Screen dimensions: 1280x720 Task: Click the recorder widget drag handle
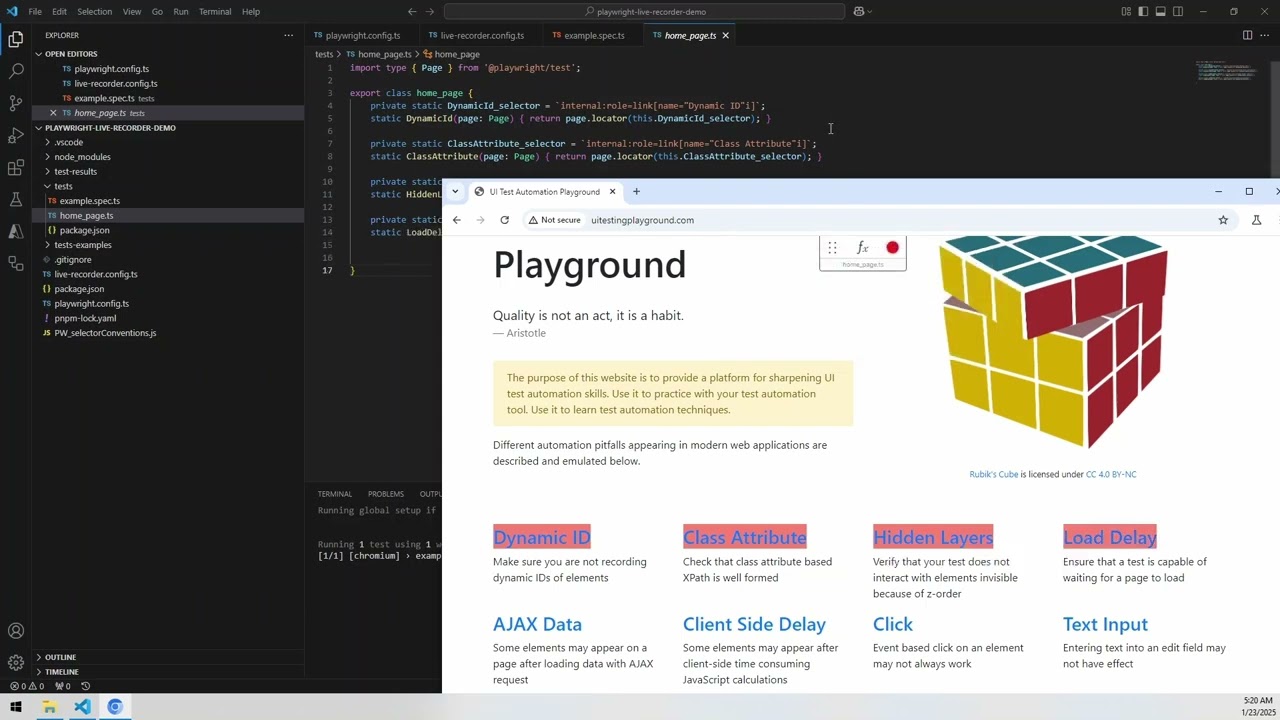click(x=832, y=248)
